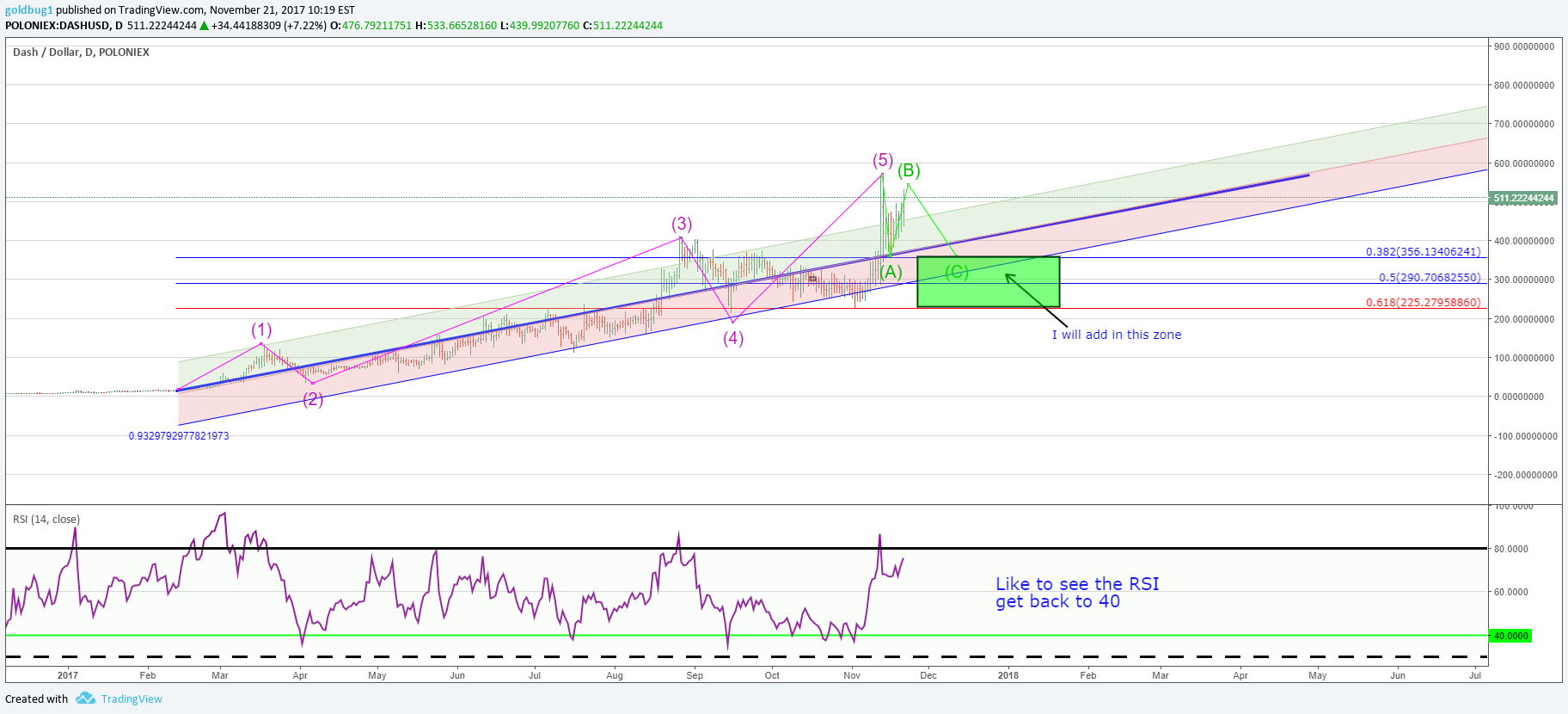This screenshot has width=1568, height=714.
Task: Click the O:476.79211751 open value
Action: [x=371, y=26]
